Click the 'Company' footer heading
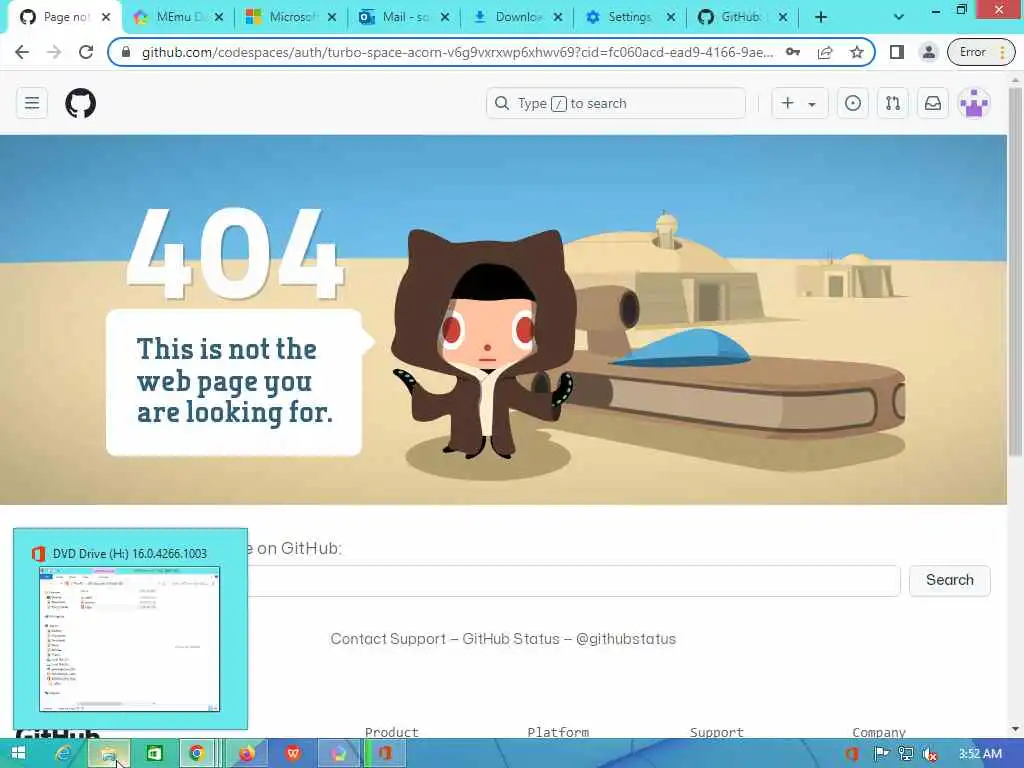 879,732
